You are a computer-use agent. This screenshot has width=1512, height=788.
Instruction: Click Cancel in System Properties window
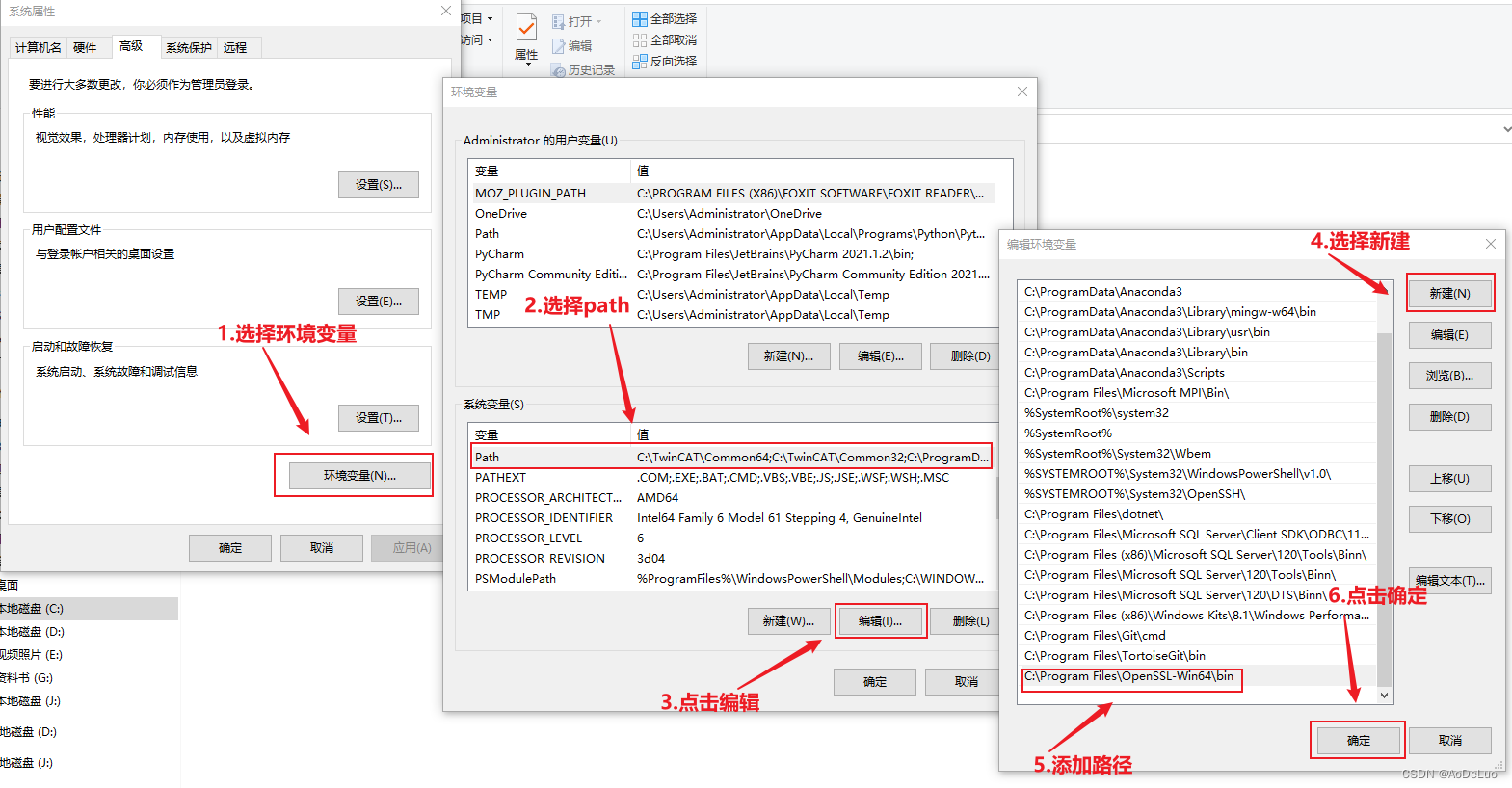(x=322, y=548)
